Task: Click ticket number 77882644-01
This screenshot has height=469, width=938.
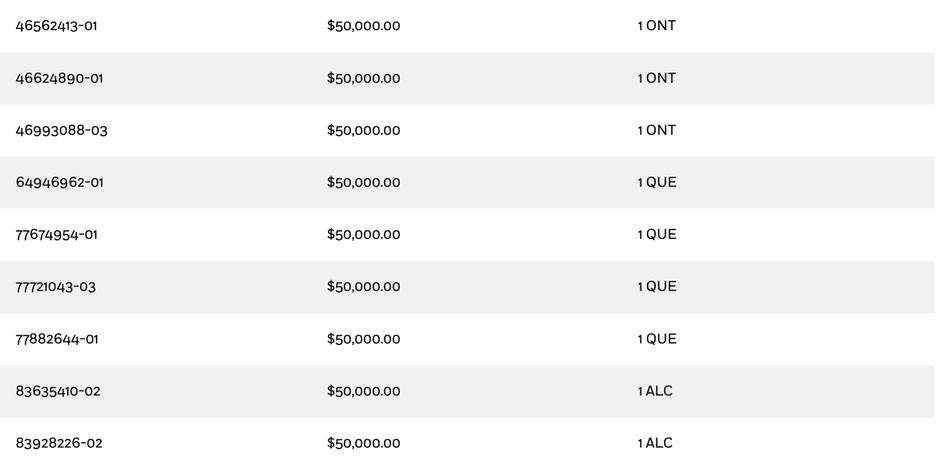Action: pos(57,339)
